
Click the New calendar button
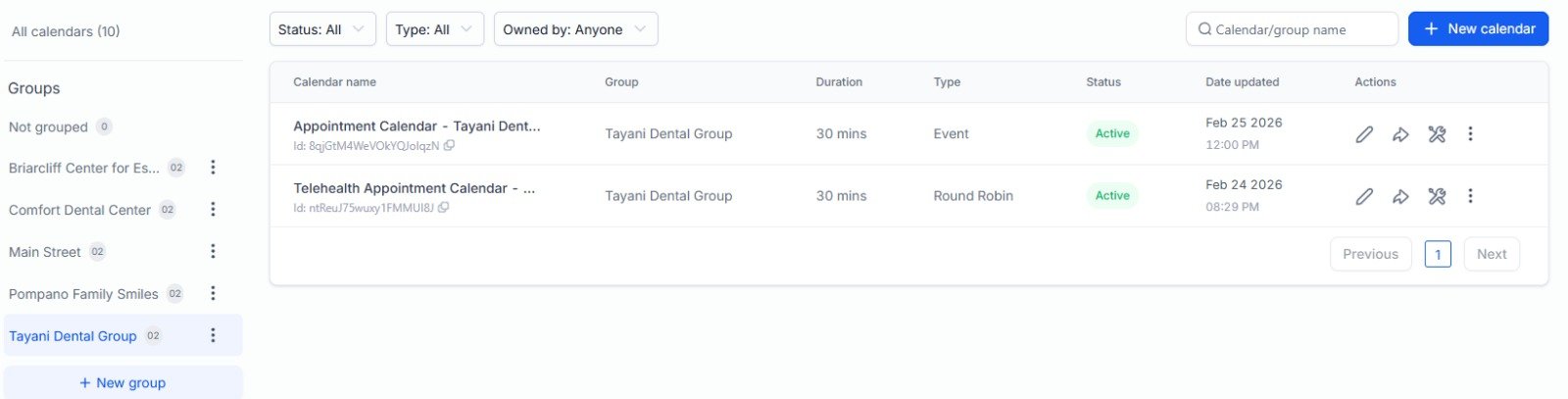pyautogui.click(x=1478, y=29)
